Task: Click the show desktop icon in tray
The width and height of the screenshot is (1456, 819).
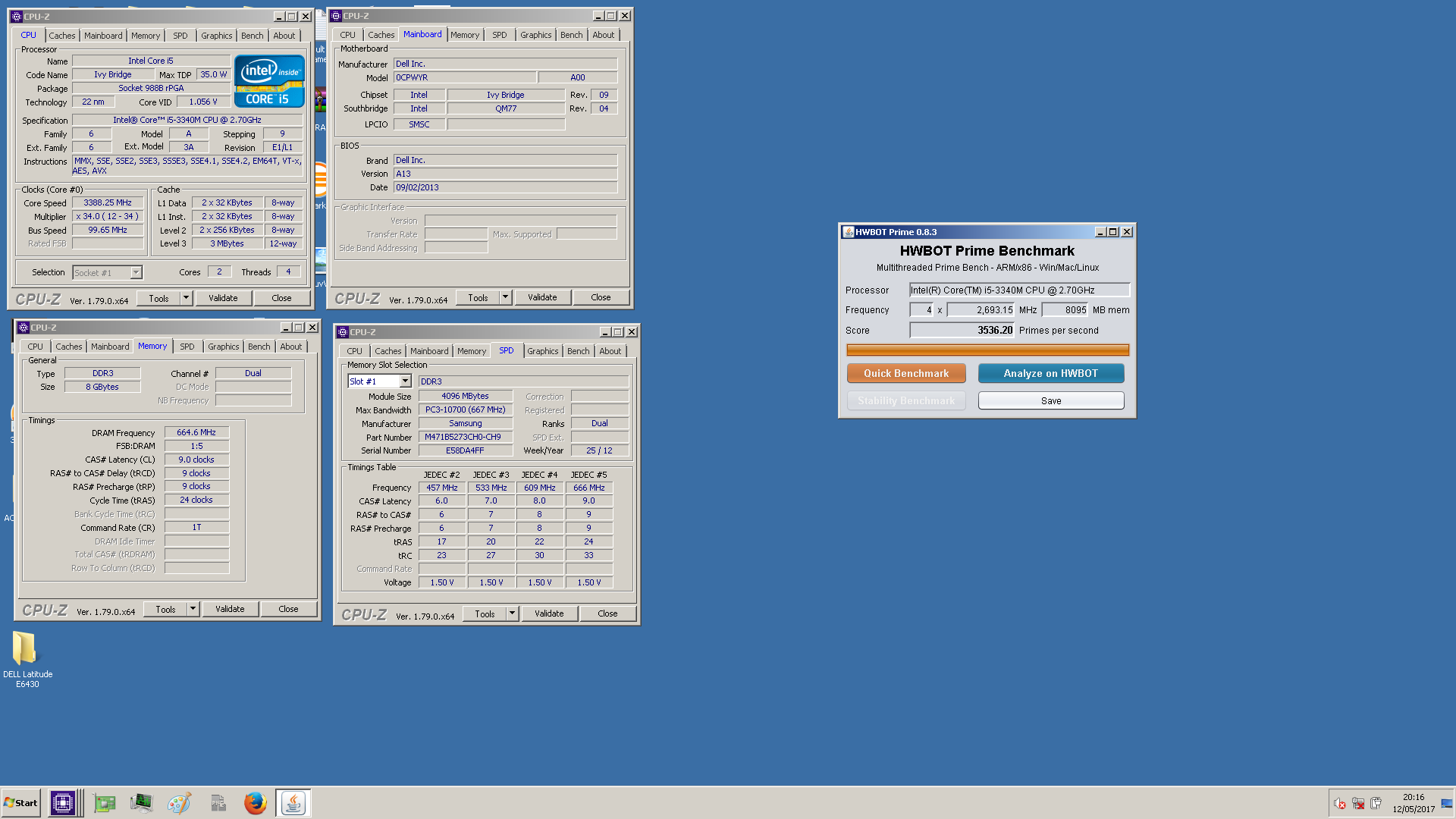Action: (1446, 804)
